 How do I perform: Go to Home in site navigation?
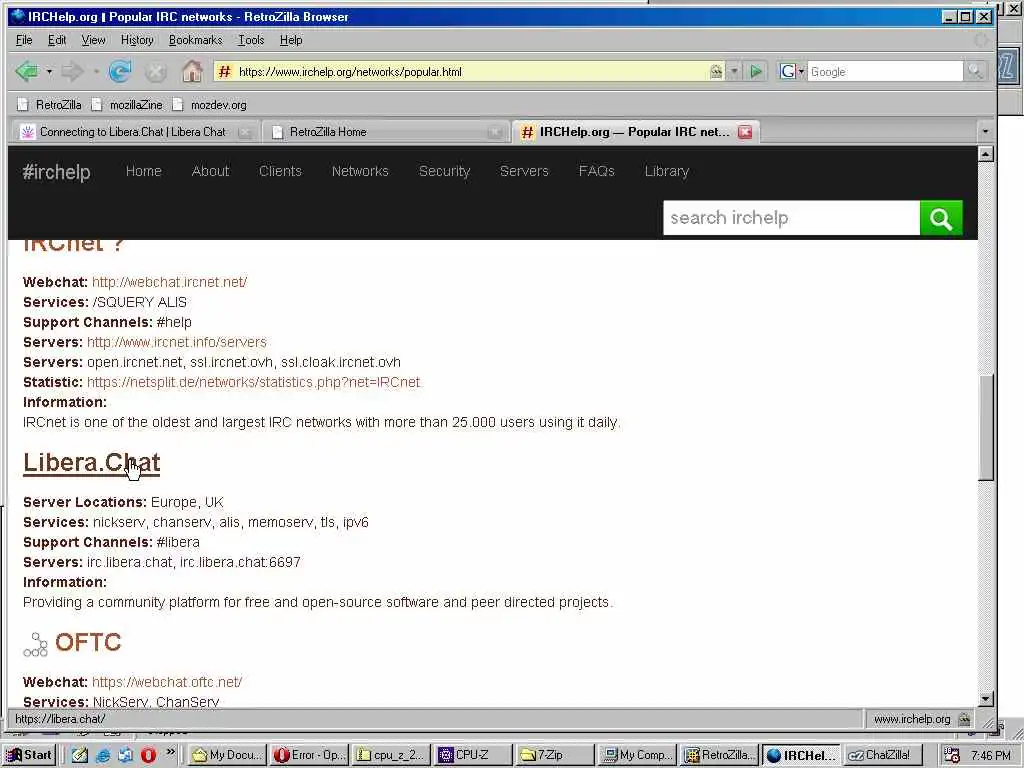(144, 171)
